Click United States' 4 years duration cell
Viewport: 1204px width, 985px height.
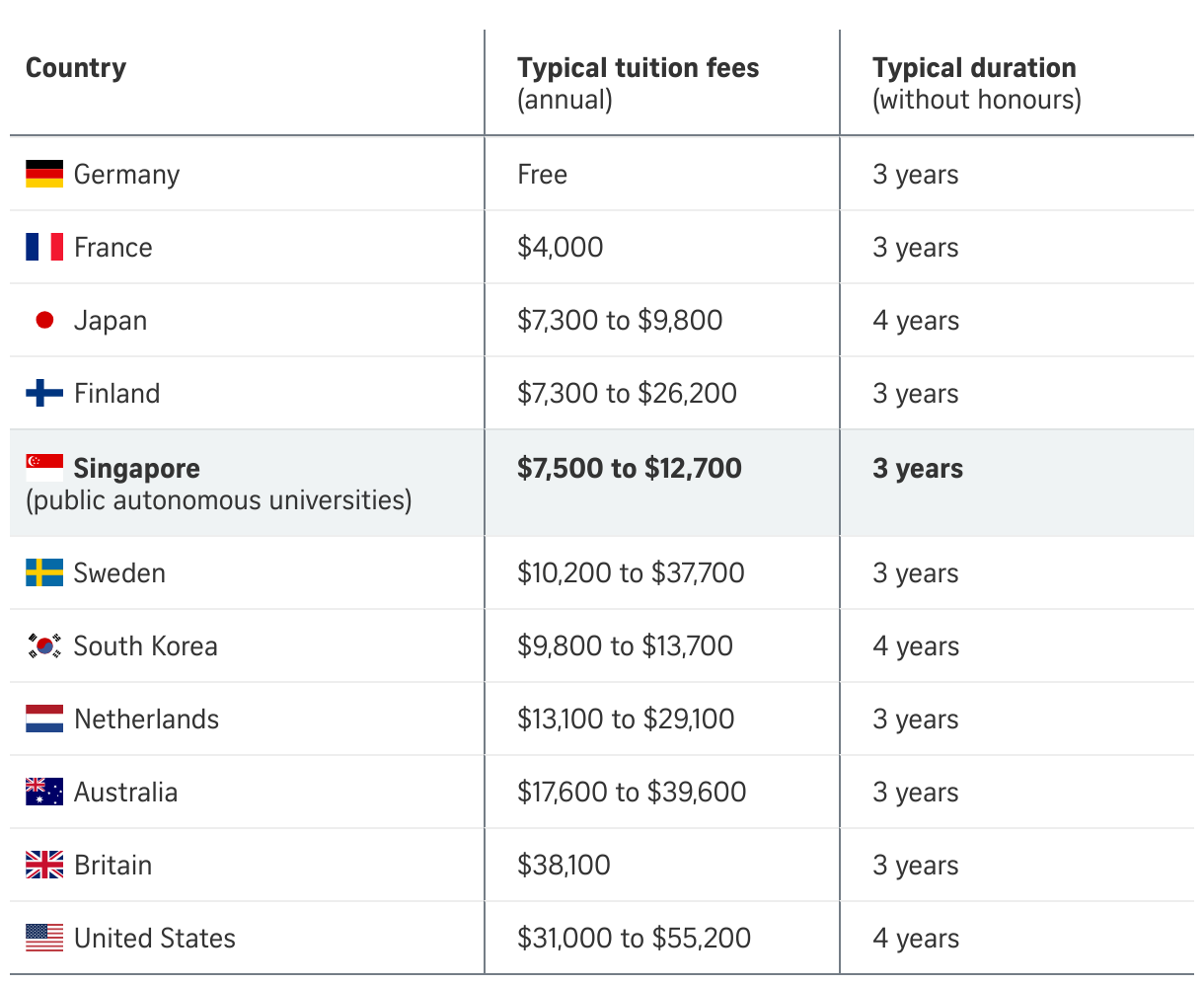tap(916, 939)
